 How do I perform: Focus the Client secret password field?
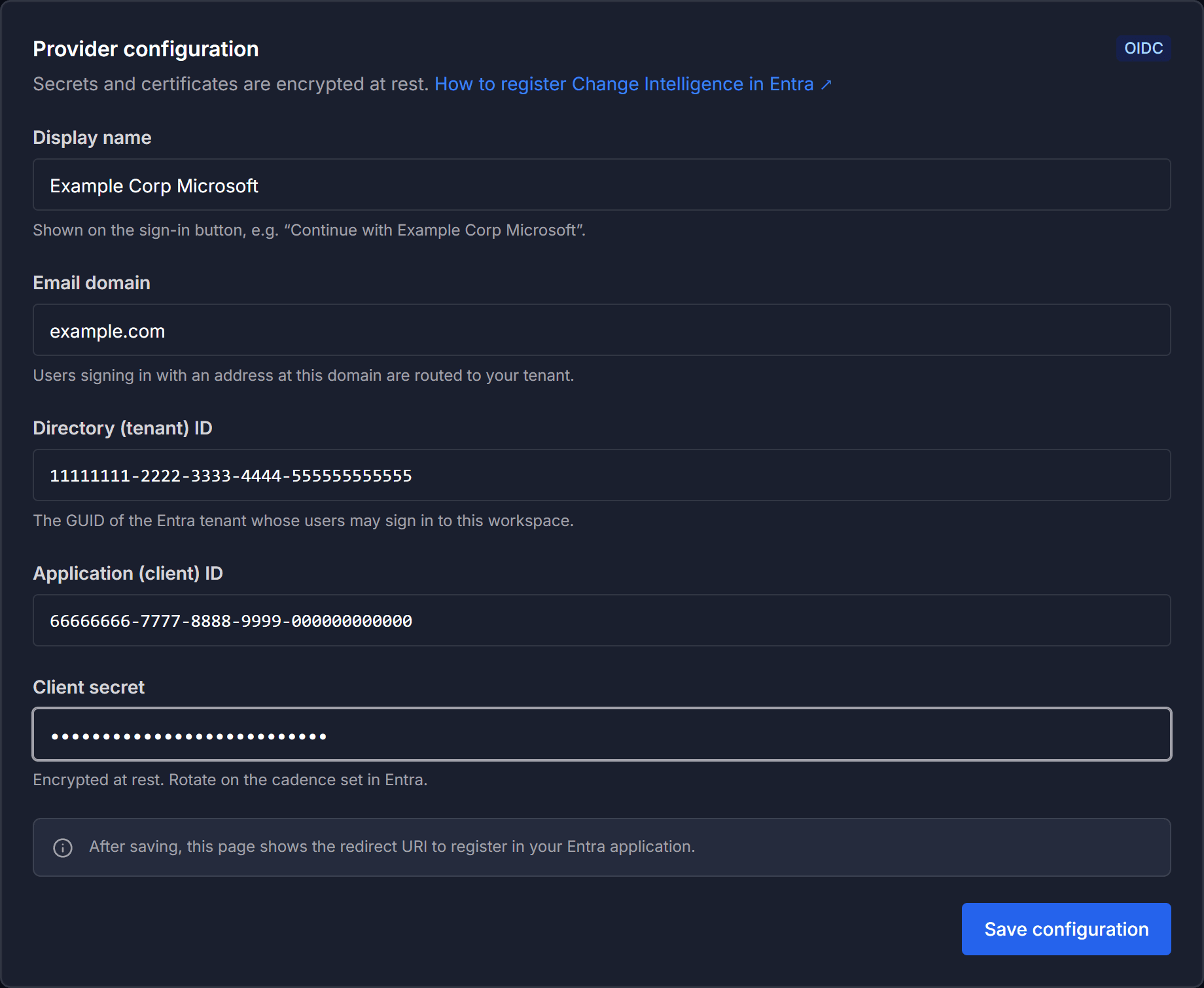click(601, 734)
